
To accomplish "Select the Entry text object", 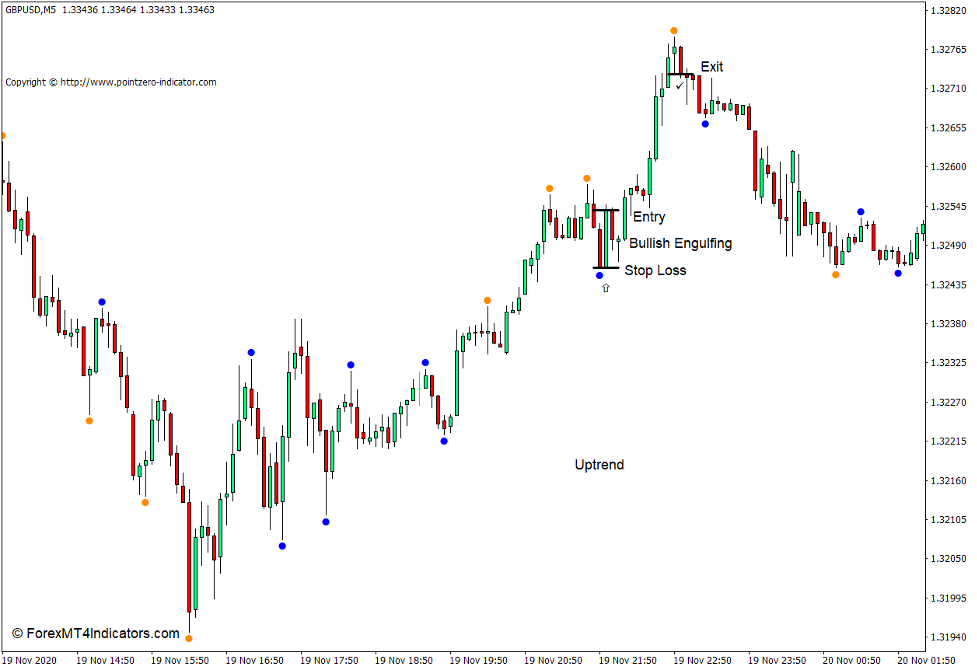I will pos(649,218).
